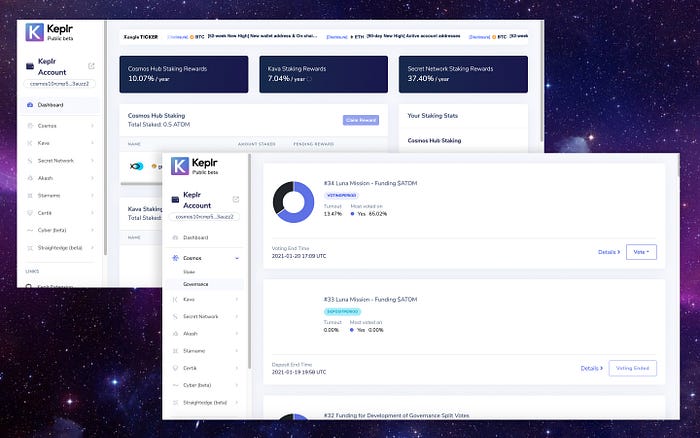The height and width of the screenshot is (438, 700).
Task: Click the Dashboard icon in the back window sidebar
Action: [30, 105]
